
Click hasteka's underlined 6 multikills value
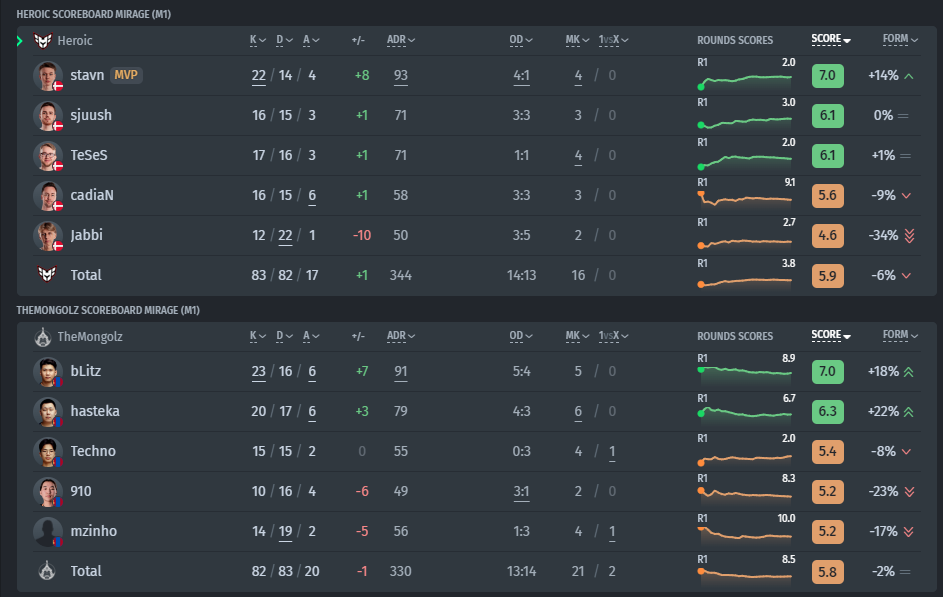click(578, 412)
